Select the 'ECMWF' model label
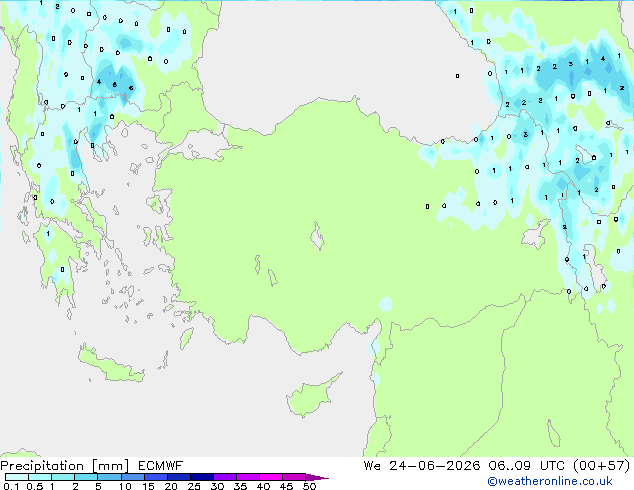The image size is (634, 490). pyautogui.click(x=161, y=466)
